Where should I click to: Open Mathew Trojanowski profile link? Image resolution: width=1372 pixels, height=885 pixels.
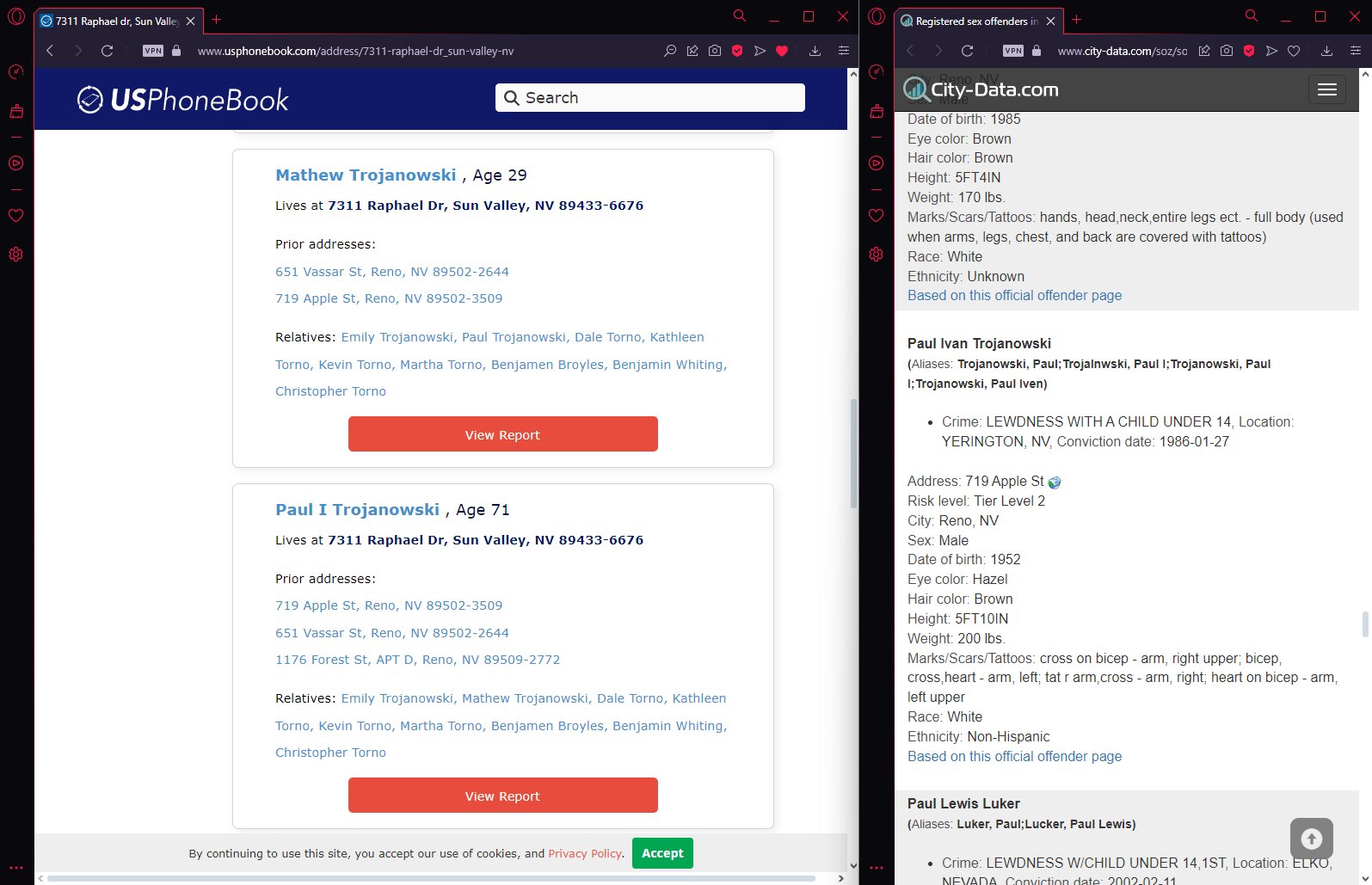tap(366, 175)
